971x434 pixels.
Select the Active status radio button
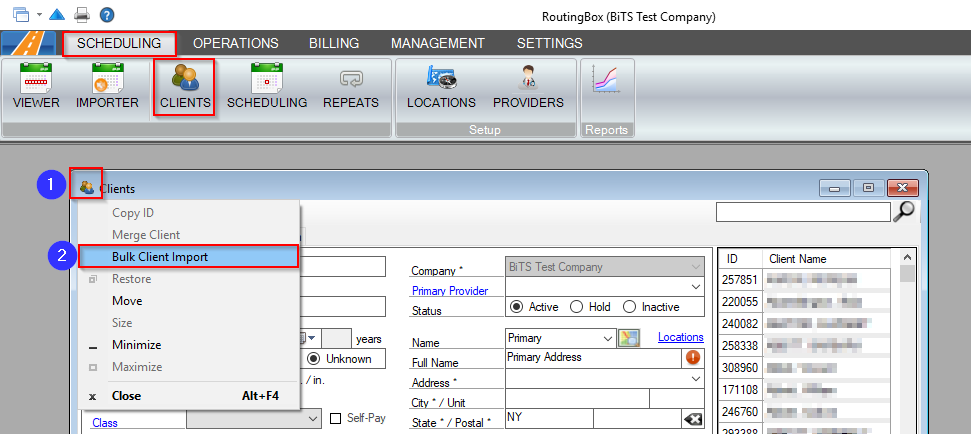tap(517, 307)
